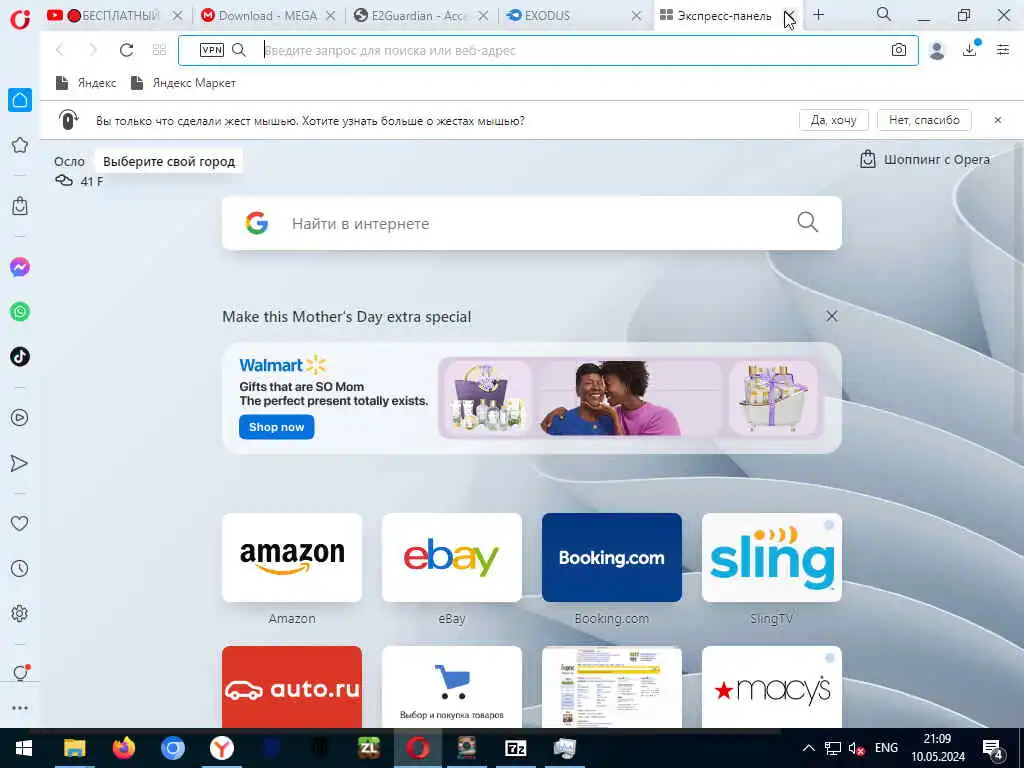Open the SlingTV speed dial tile
Viewport: 1024px width, 768px height.
772,558
